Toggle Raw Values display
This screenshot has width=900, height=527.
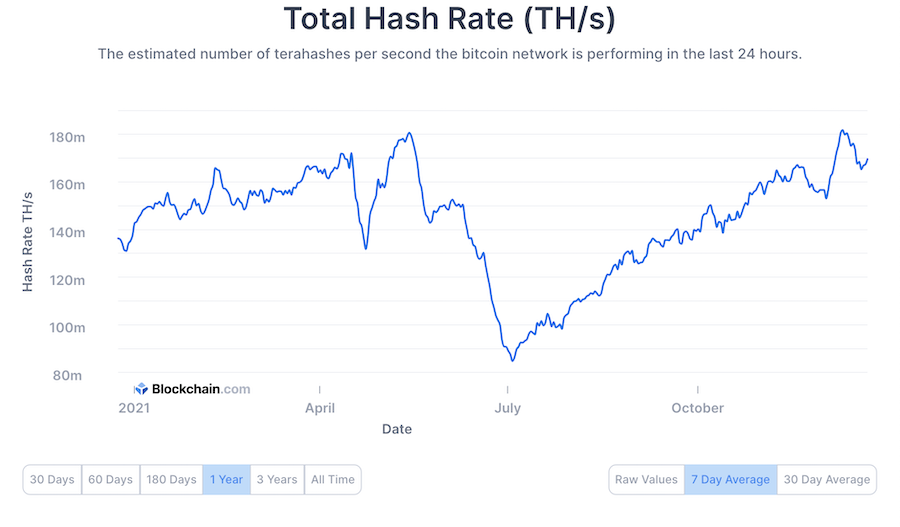(646, 479)
